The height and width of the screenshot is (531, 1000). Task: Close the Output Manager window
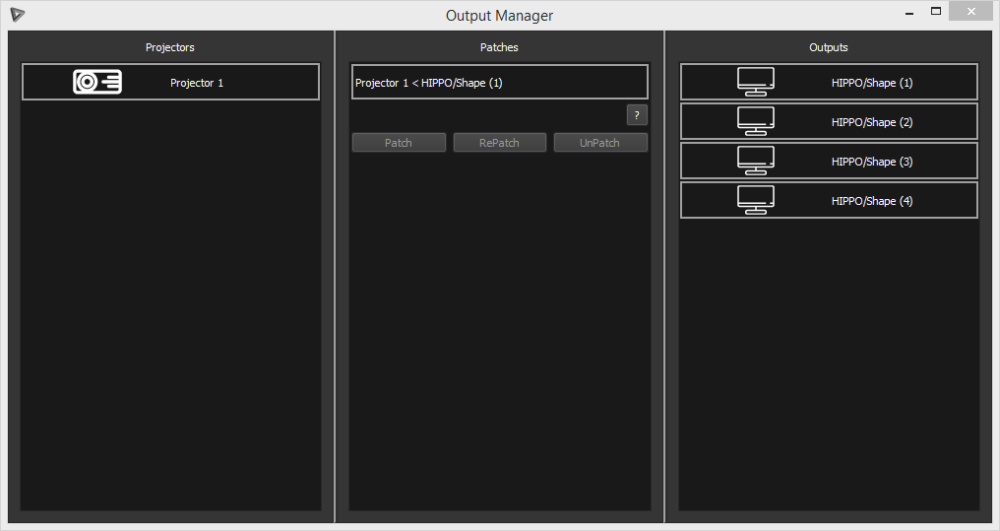pos(971,11)
